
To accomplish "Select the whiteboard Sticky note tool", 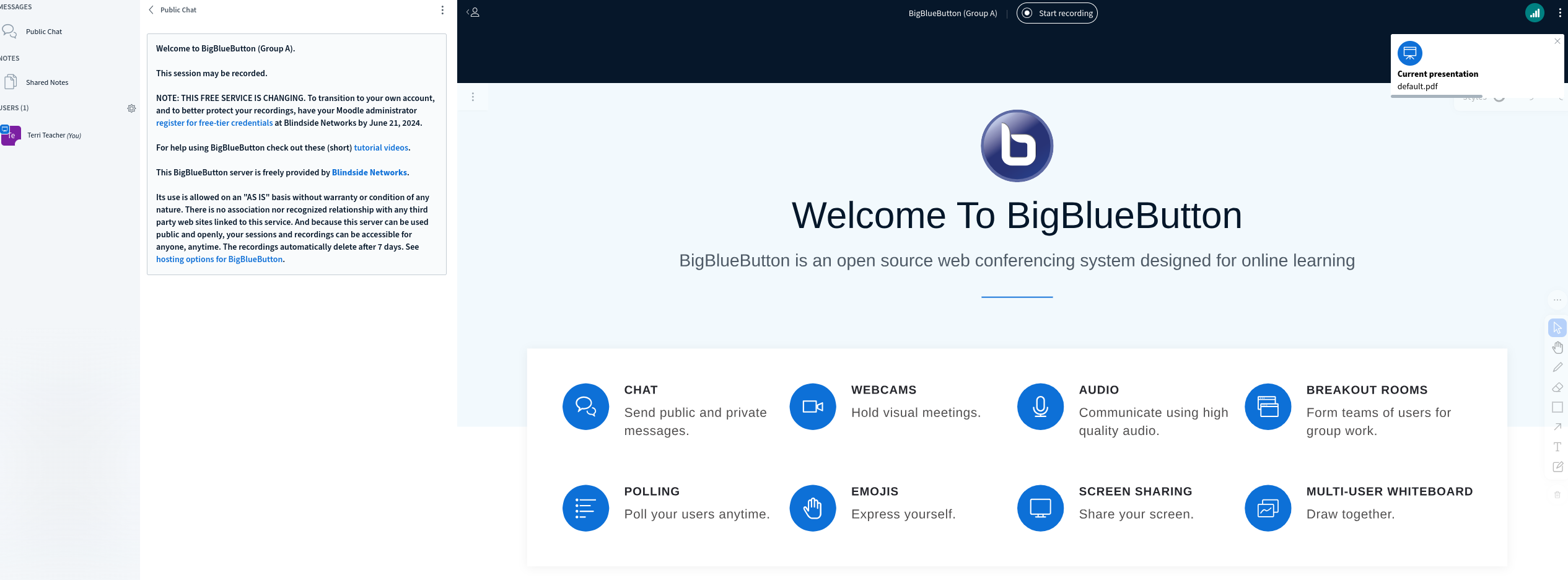I will pos(1557,467).
